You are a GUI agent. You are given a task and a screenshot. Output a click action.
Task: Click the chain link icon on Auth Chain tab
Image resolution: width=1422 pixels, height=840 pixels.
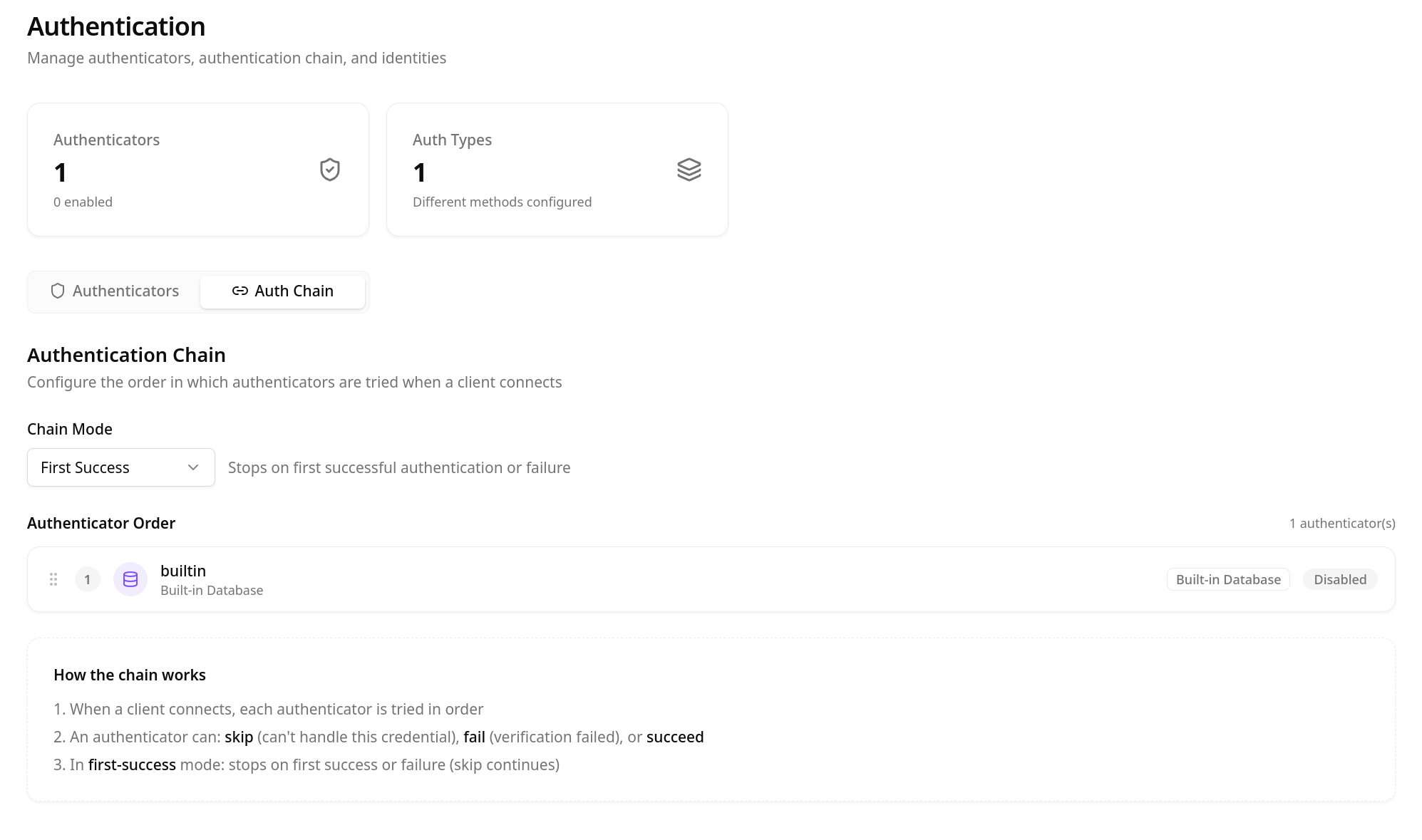(x=240, y=291)
